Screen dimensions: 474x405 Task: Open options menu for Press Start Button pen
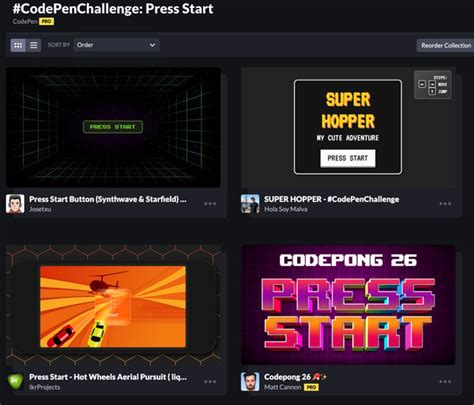click(210, 203)
